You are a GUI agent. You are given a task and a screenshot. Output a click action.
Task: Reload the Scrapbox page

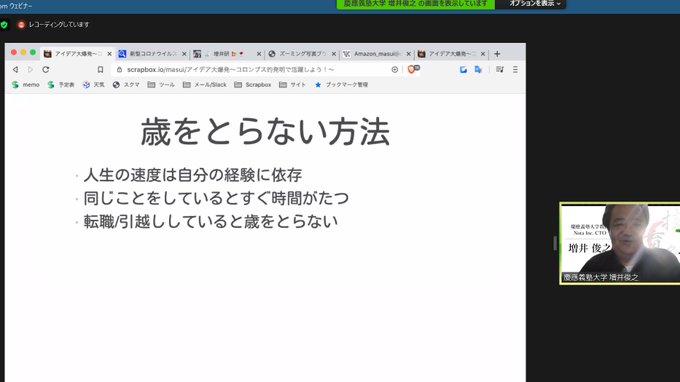46,69
